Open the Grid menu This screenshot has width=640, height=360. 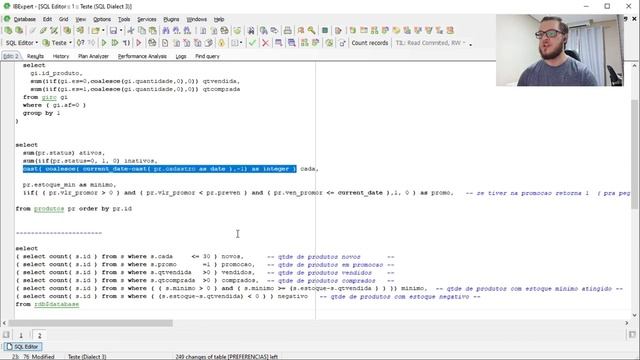pos(63,19)
